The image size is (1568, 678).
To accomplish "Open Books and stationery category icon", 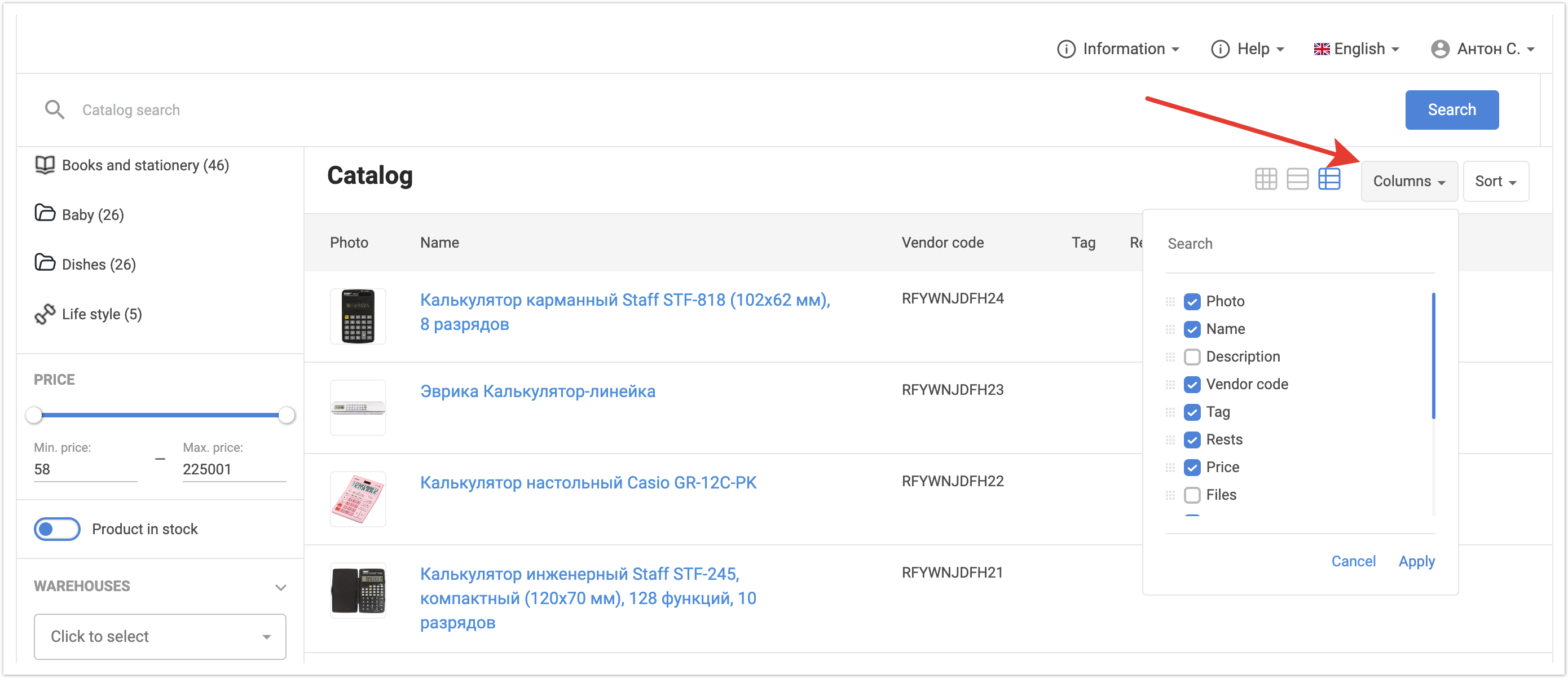I will coord(45,165).
